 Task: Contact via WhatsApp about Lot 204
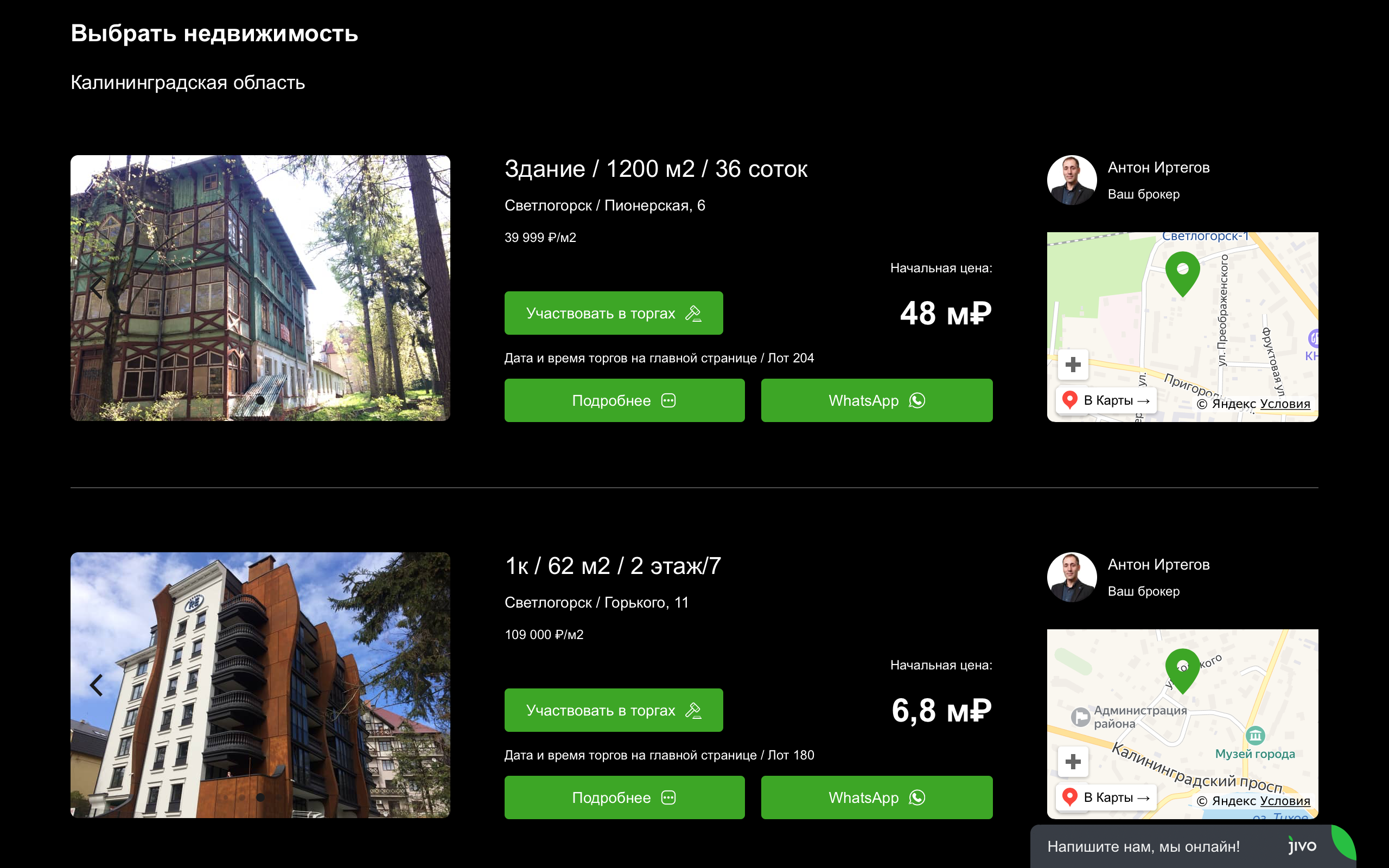click(876, 400)
